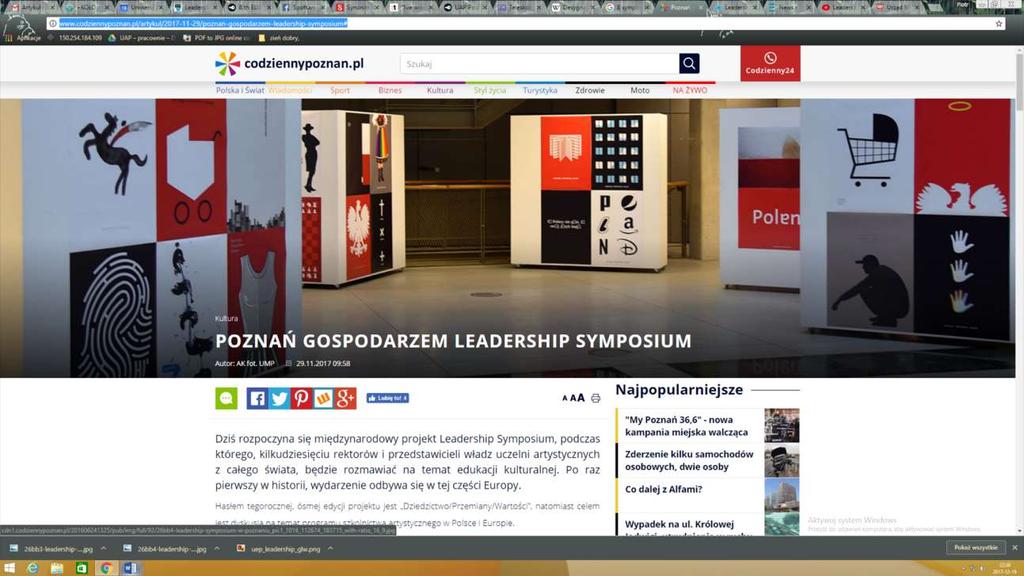
Task: Share article on Facebook
Action: pyautogui.click(x=257, y=398)
